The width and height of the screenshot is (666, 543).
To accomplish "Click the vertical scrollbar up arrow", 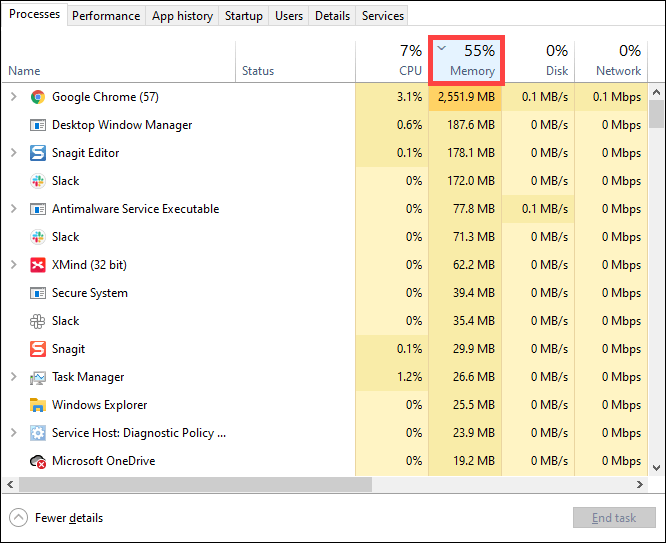I will 656,92.
